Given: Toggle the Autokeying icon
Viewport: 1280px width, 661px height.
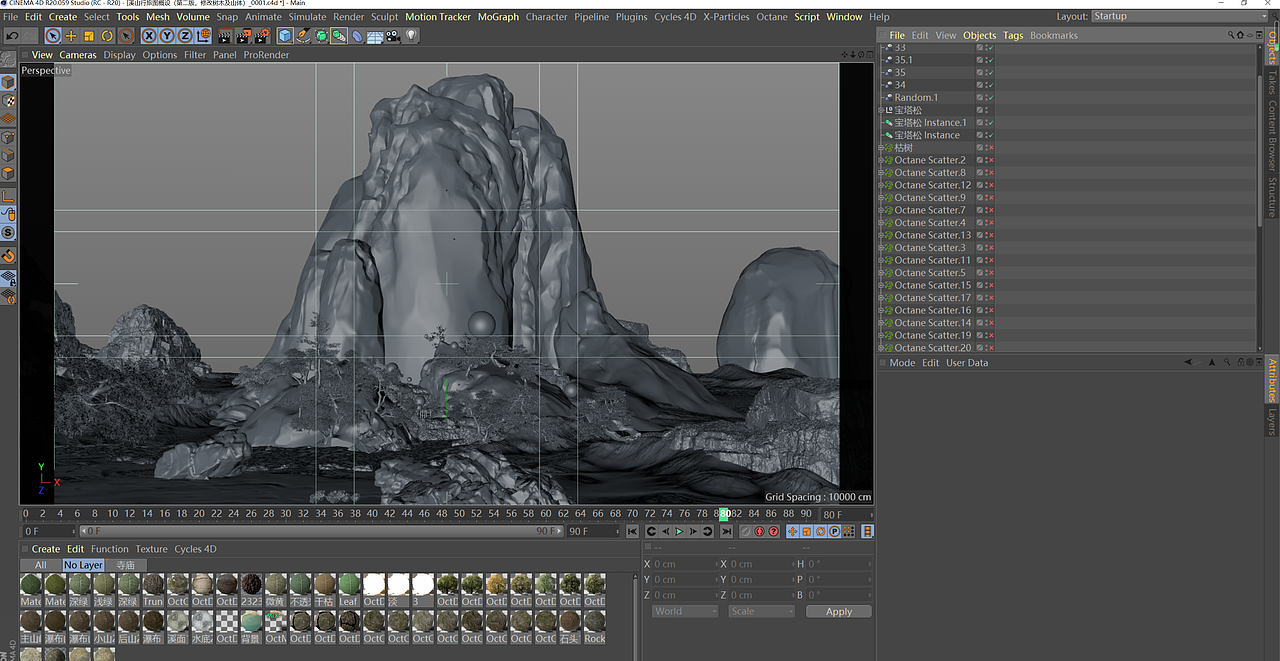Looking at the screenshot, I should pyautogui.click(x=759, y=532).
